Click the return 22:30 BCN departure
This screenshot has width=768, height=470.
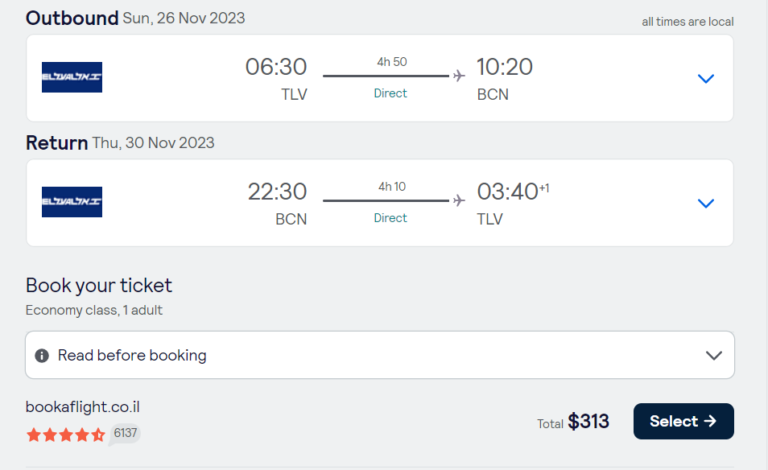point(277,203)
